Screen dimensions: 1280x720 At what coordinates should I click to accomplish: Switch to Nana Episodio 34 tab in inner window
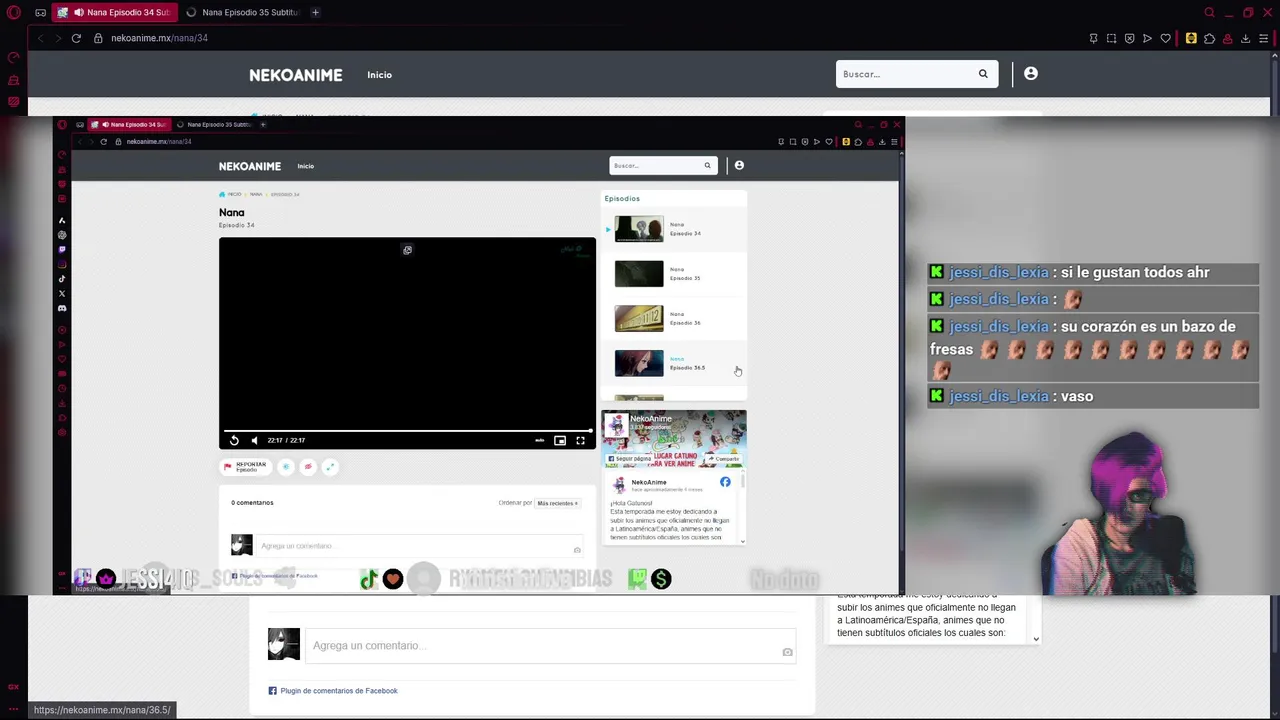pyautogui.click(x=130, y=125)
